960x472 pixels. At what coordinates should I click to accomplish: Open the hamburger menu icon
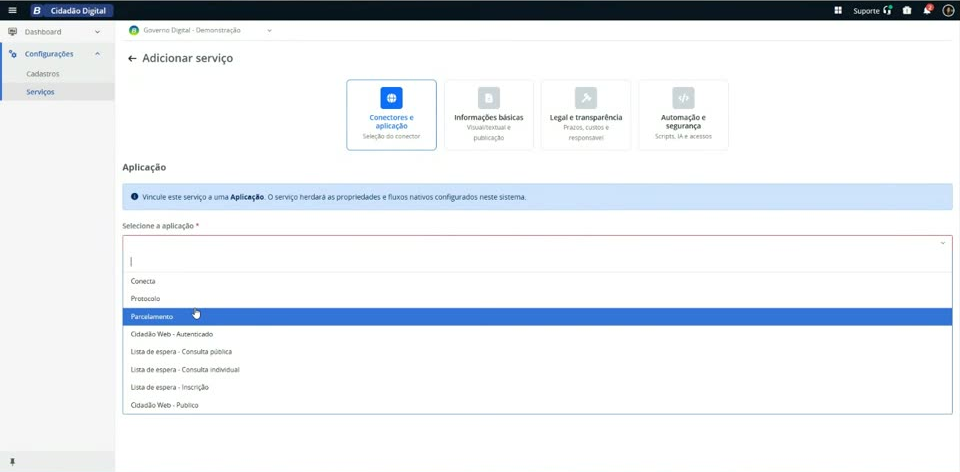tap(12, 10)
